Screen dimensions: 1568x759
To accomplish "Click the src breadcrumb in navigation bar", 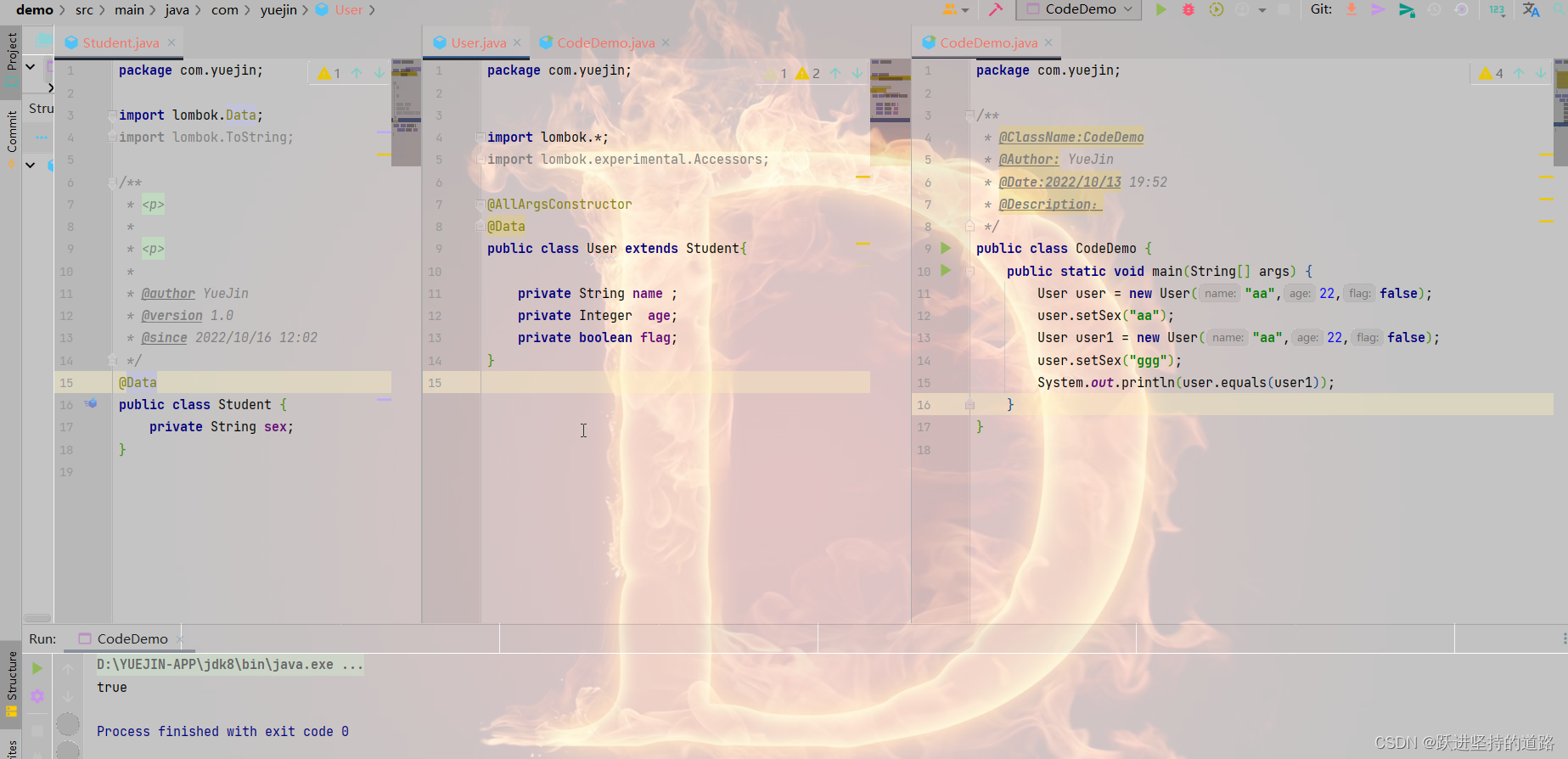I will [84, 9].
